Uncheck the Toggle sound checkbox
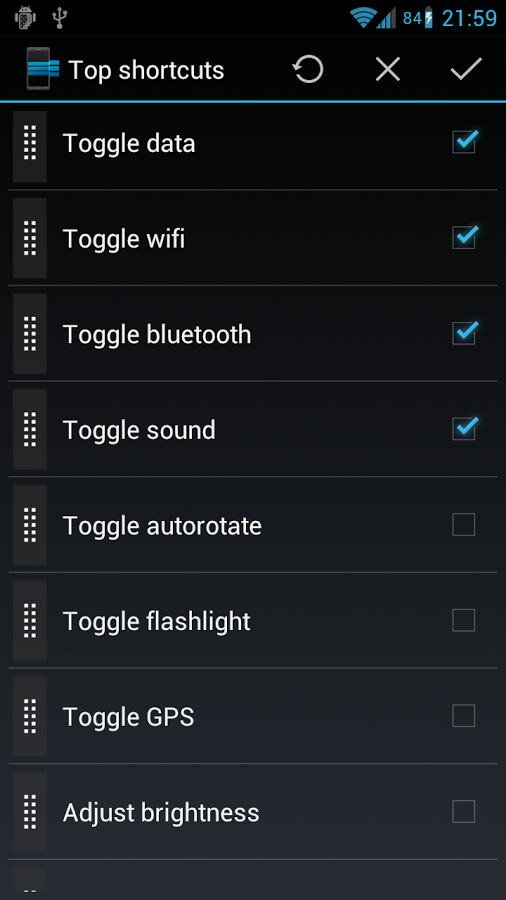The height and width of the screenshot is (900, 506). pyautogui.click(x=464, y=428)
